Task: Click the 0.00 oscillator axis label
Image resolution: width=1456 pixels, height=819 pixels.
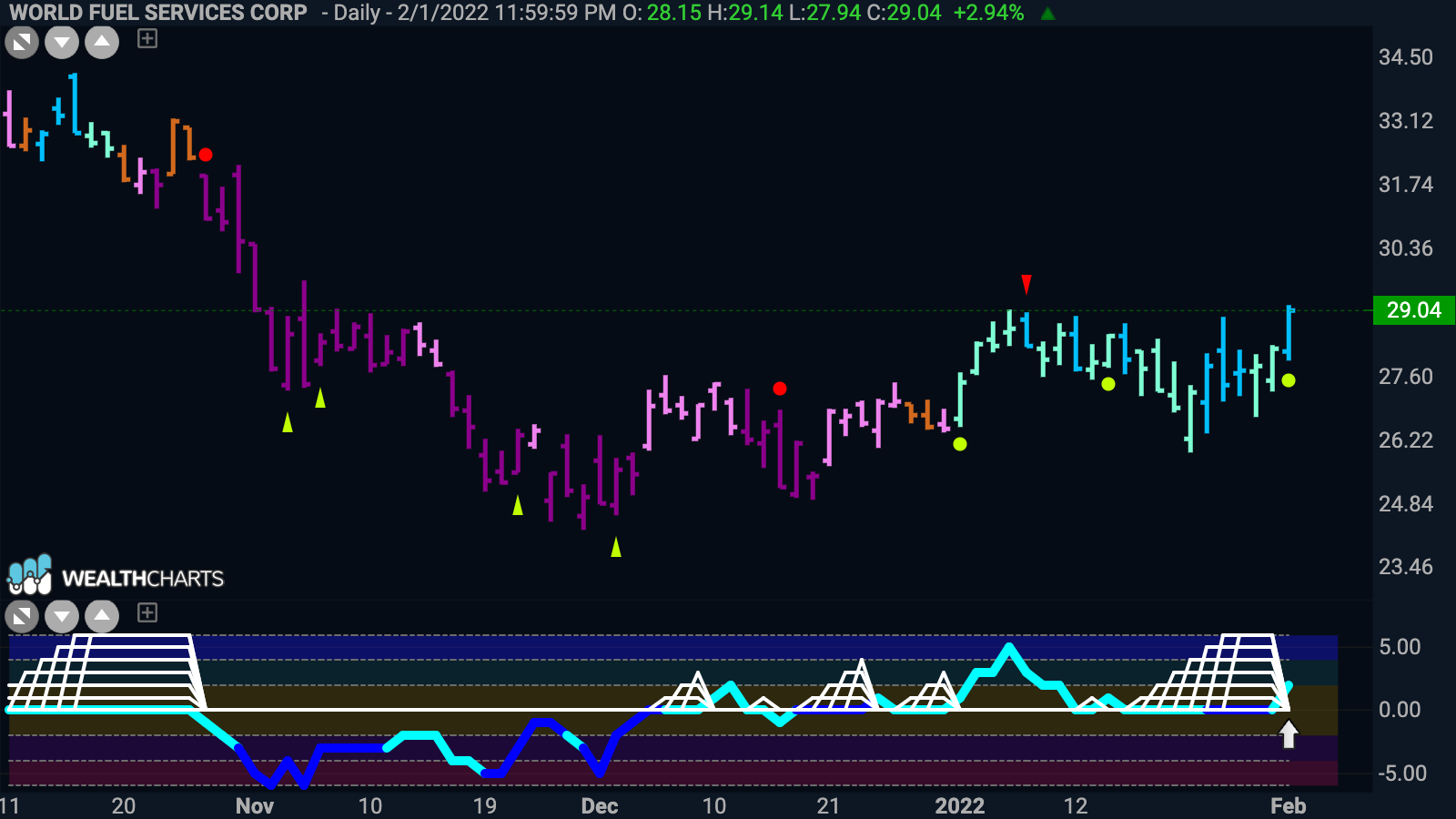Action: (1400, 710)
